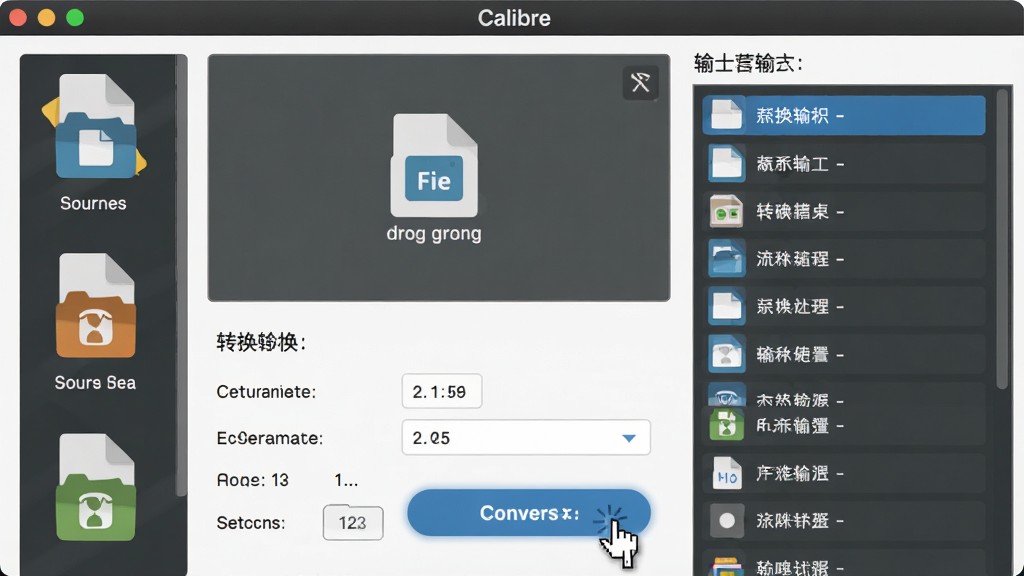Viewport: 1024px width, 576px height.
Task: Click the blank page icon in fifth row
Action: tap(726, 306)
